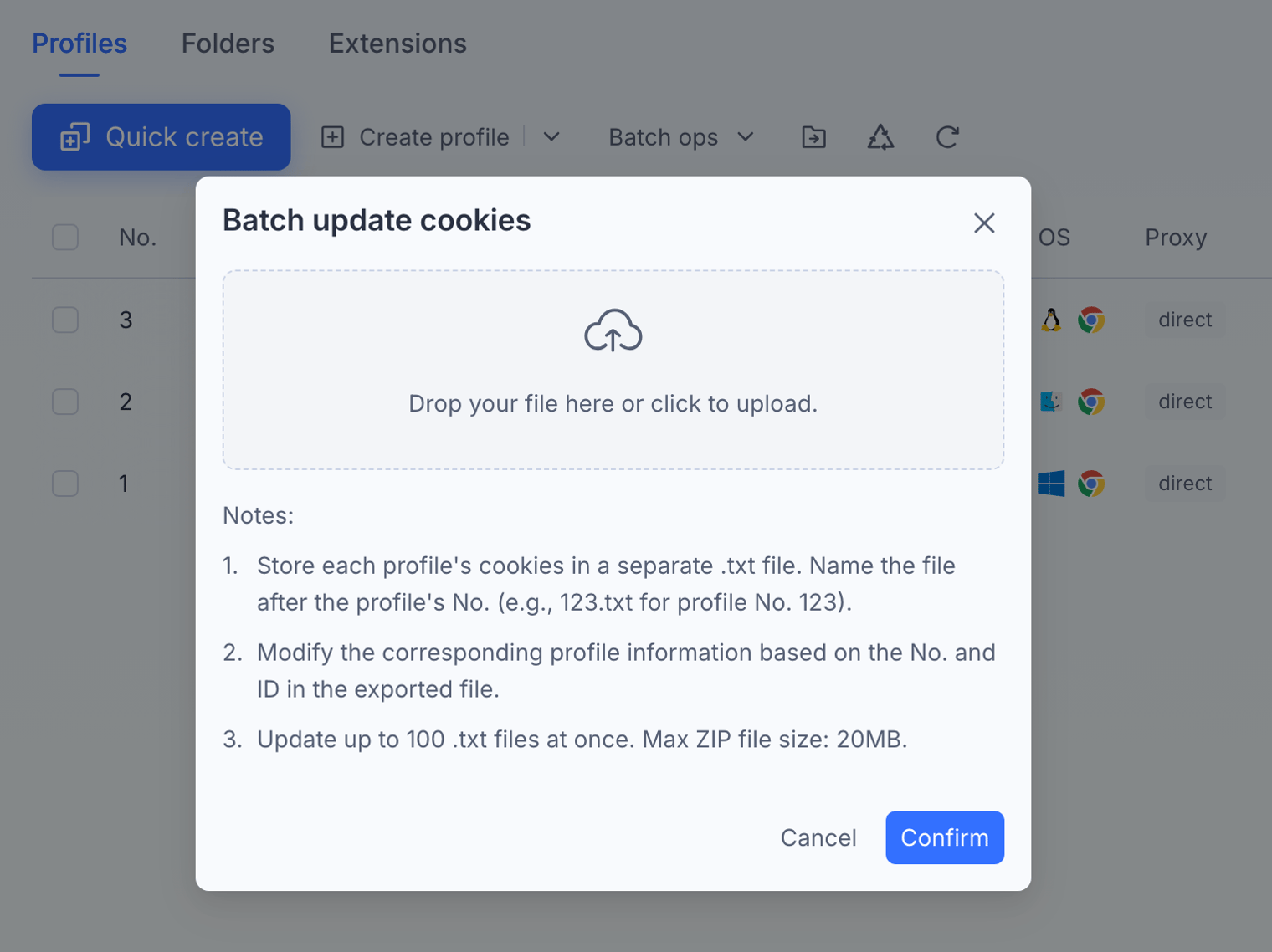
Task: Refresh the profile list
Action: tap(947, 137)
